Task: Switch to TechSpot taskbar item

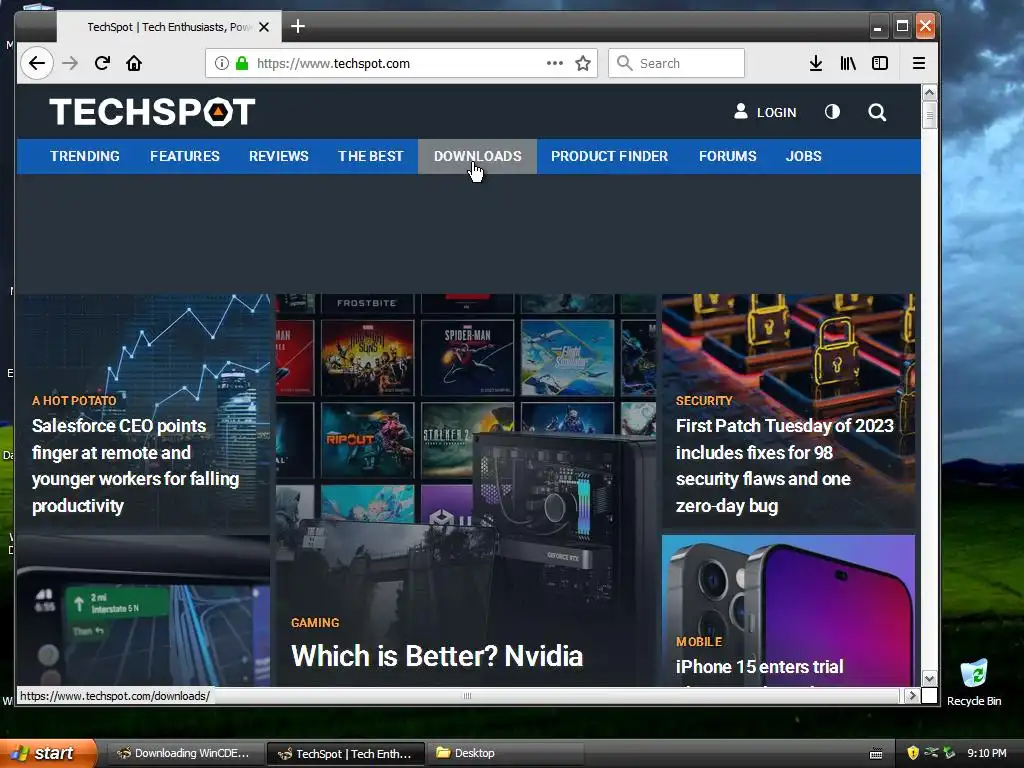Action: pos(346,754)
